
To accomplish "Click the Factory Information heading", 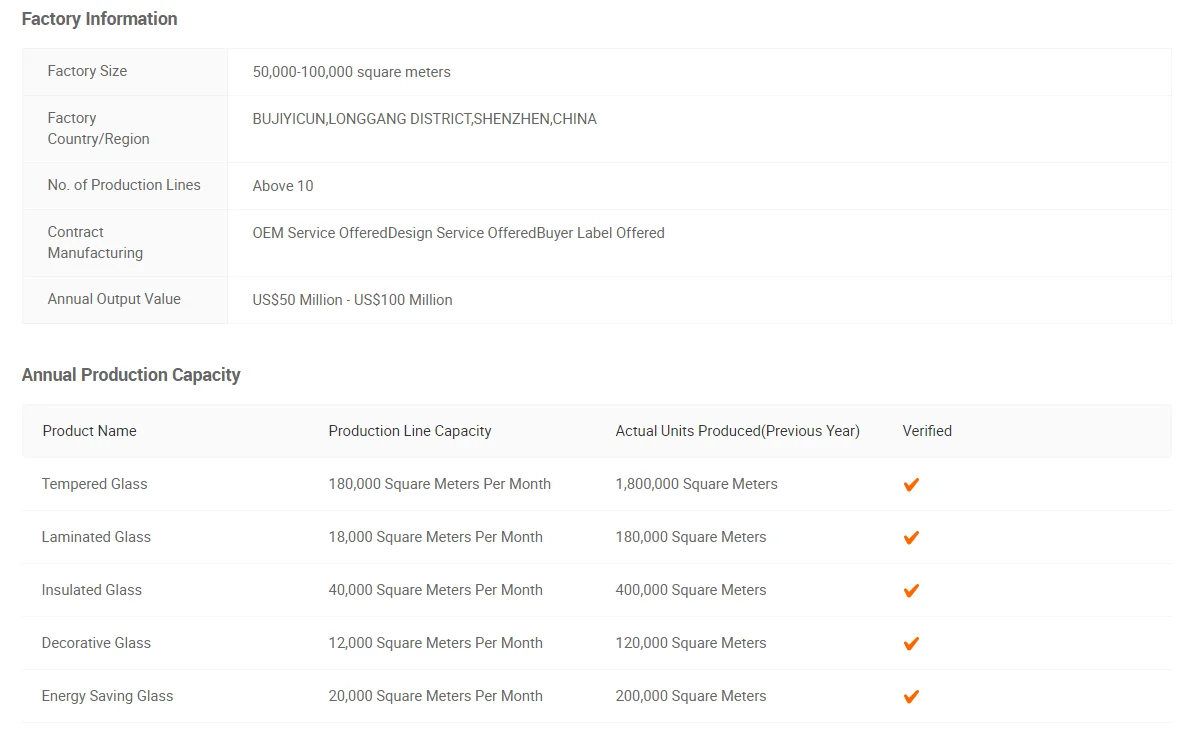I will point(99,19).
